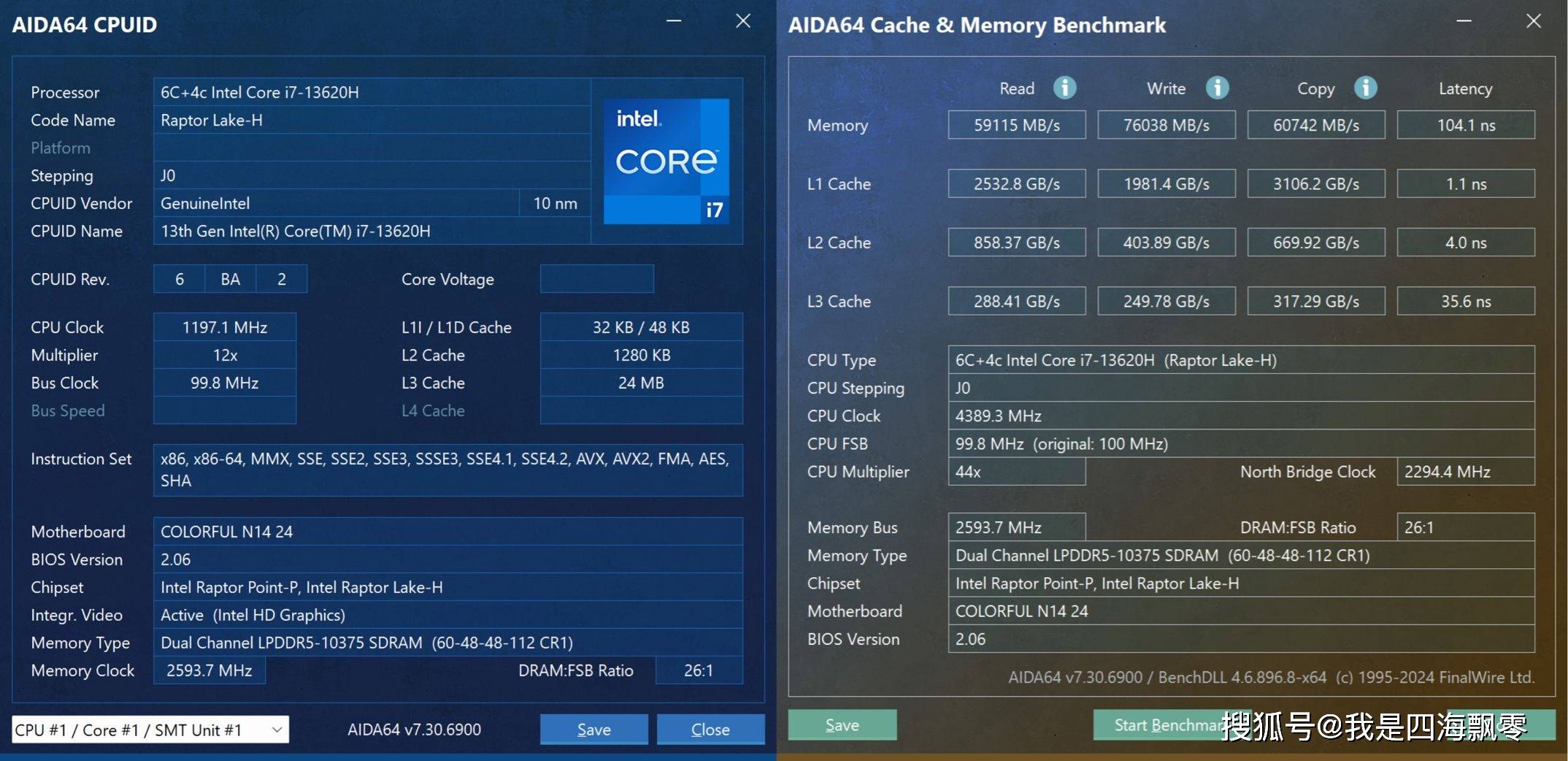The image size is (1568, 761).
Task: Click the 10 nm process field
Action: (x=555, y=203)
